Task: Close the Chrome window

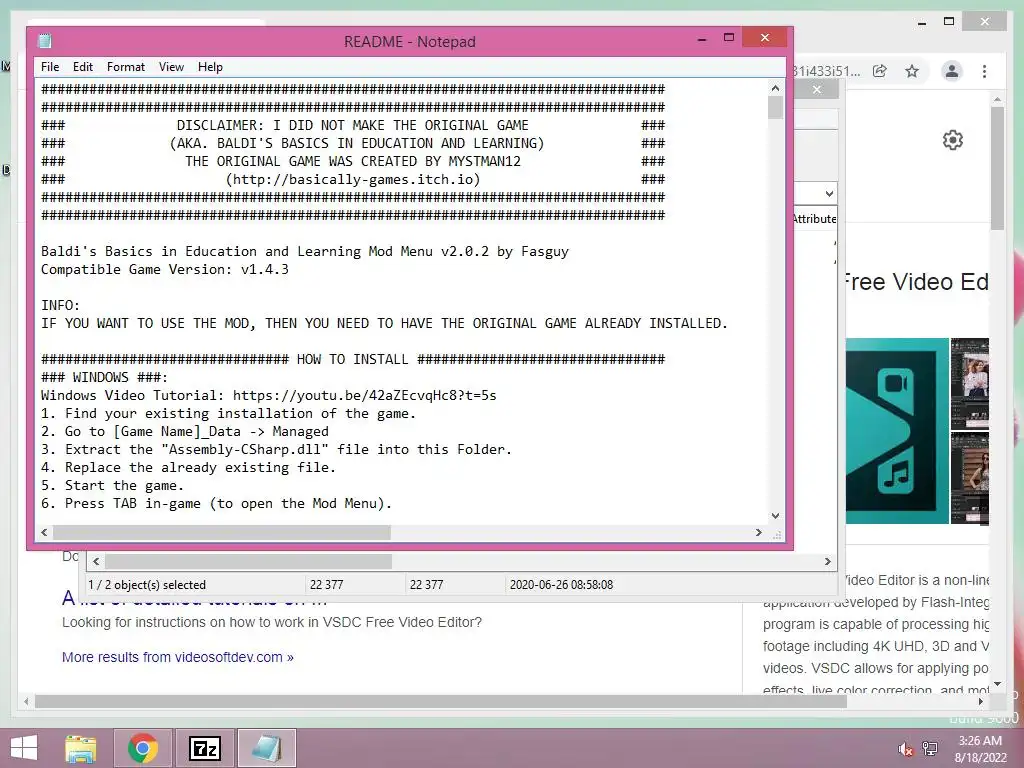Action: click(985, 22)
